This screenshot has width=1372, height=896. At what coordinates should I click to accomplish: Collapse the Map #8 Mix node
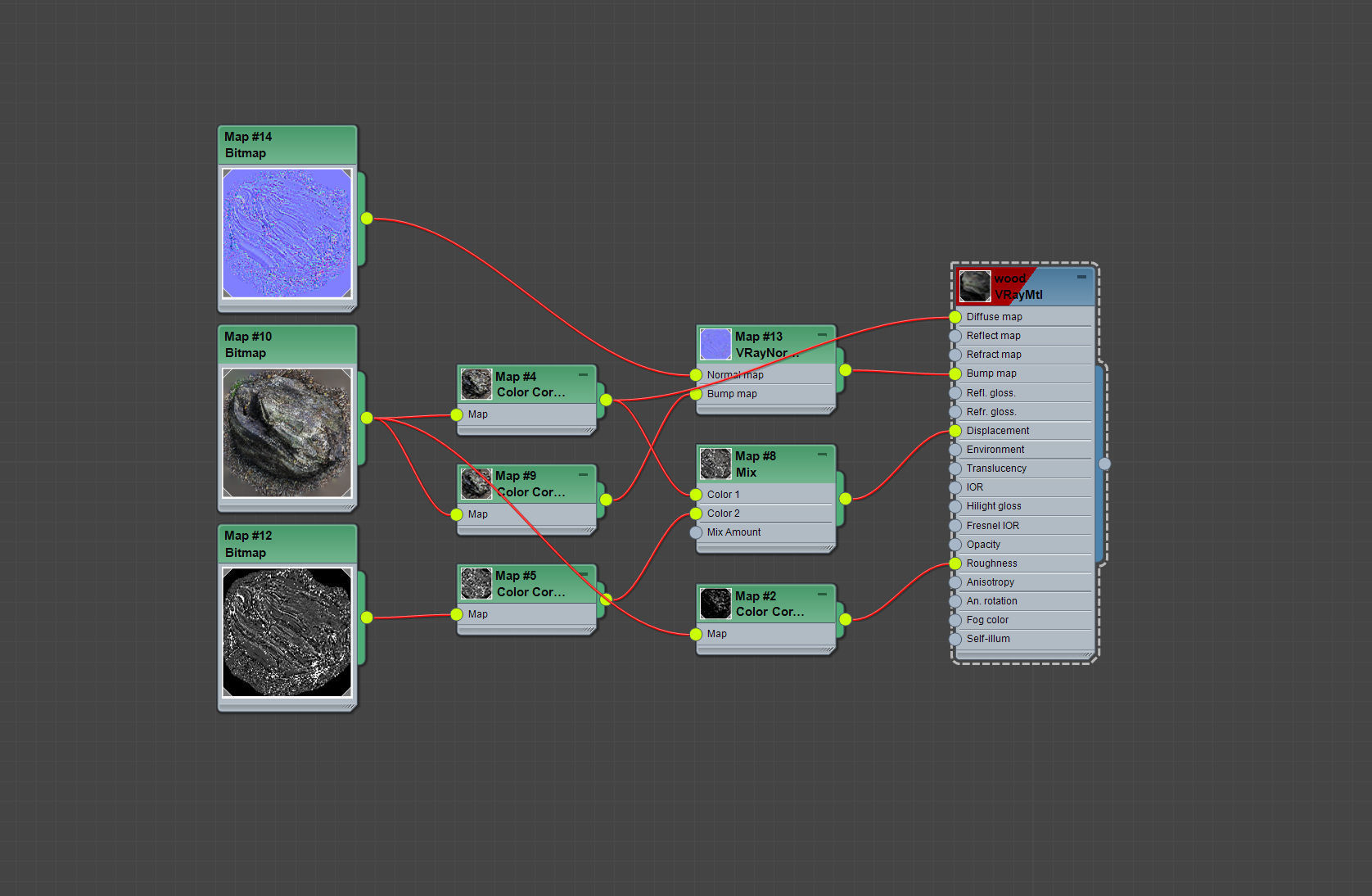(822, 454)
